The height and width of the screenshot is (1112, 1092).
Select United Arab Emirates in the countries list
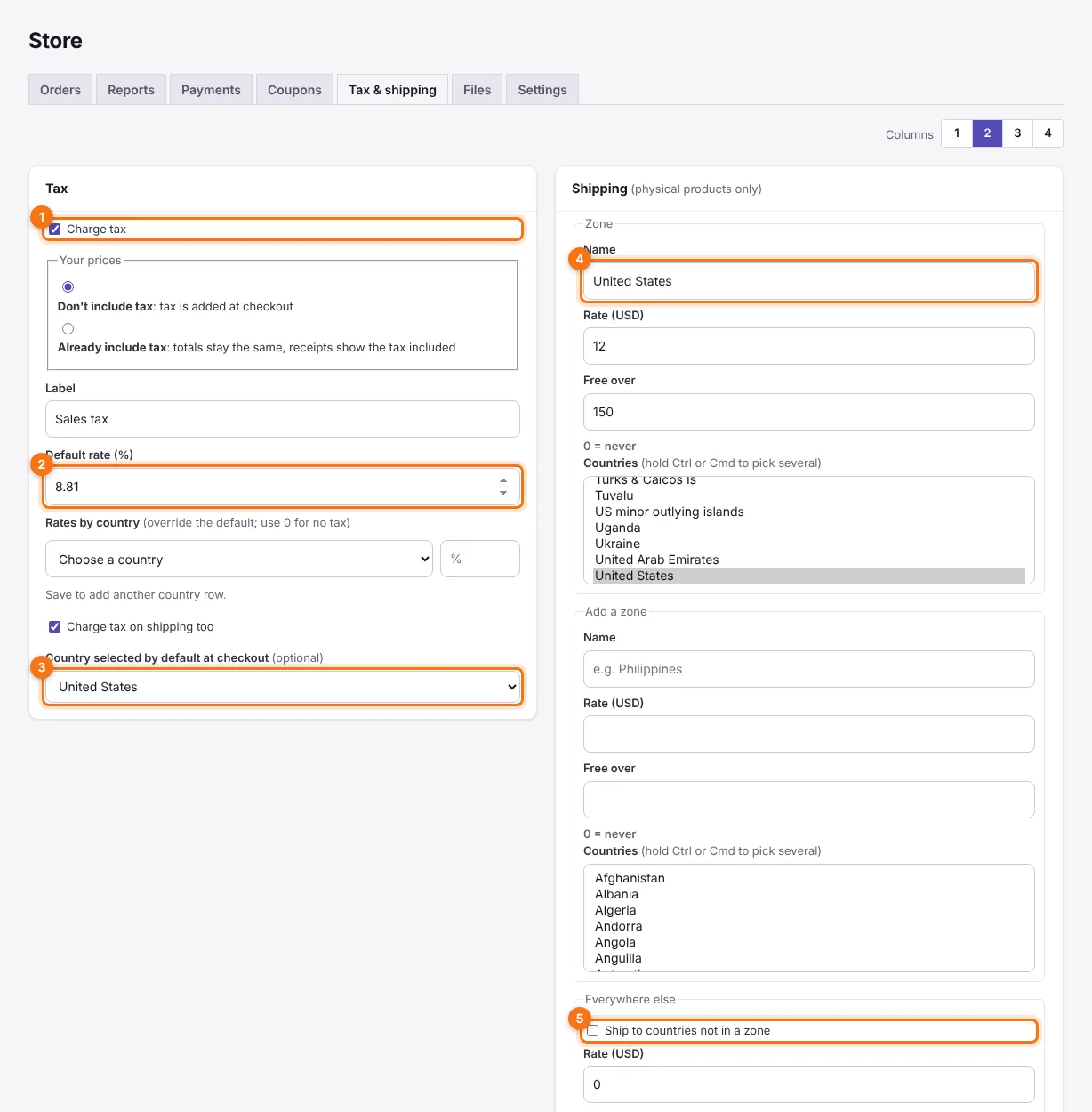(809, 560)
